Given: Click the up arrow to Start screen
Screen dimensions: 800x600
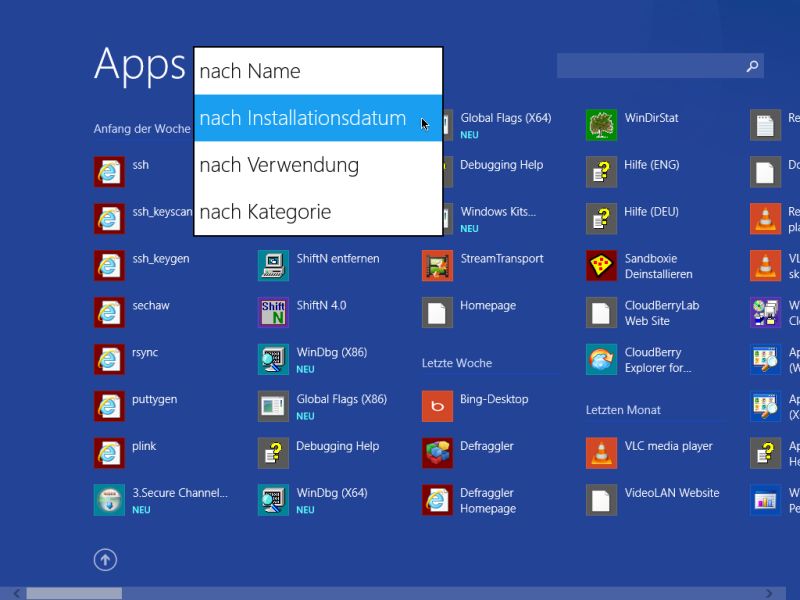Looking at the screenshot, I should pos(105,560).
